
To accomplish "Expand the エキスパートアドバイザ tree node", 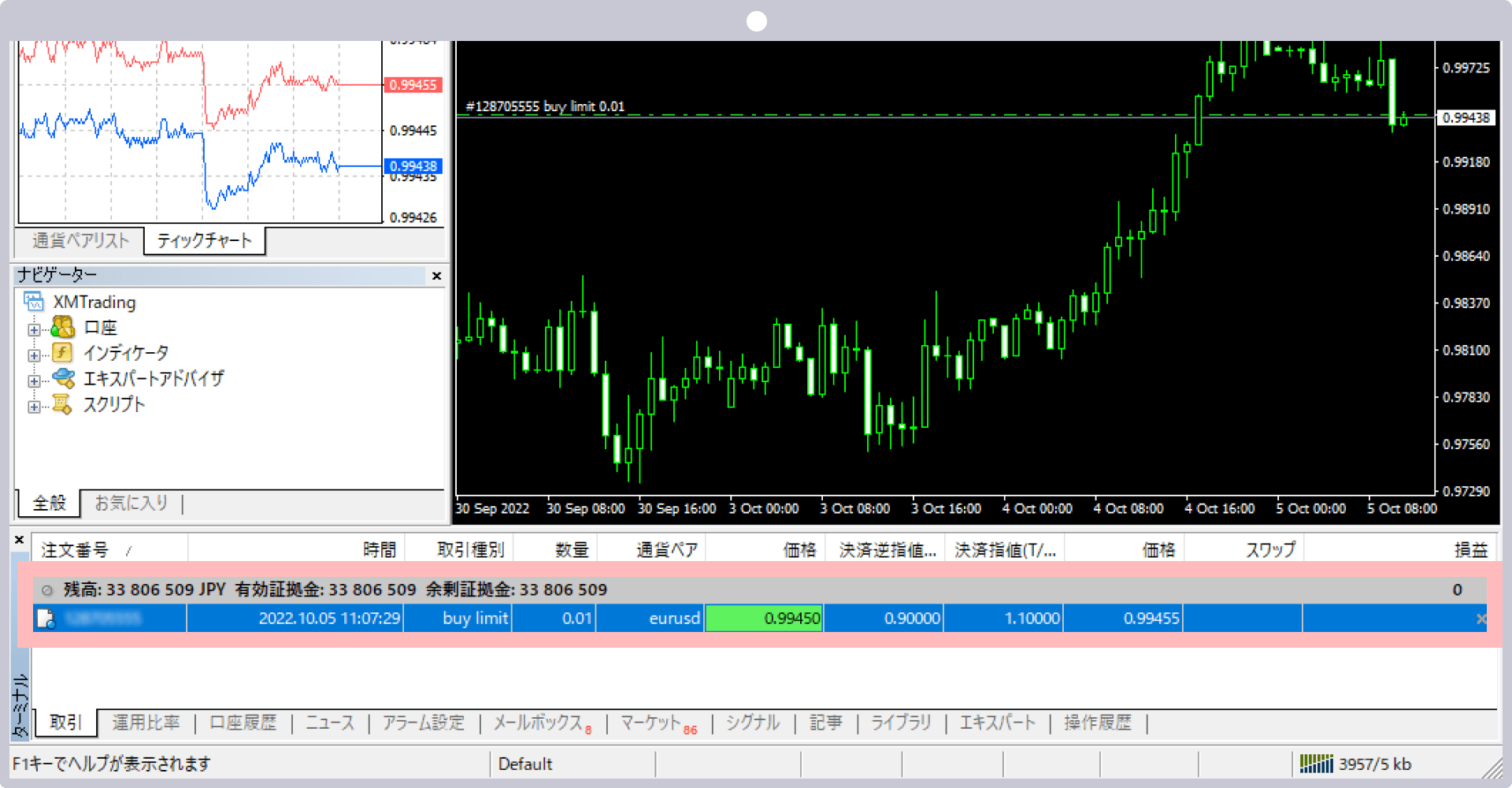I will [34, 381].
